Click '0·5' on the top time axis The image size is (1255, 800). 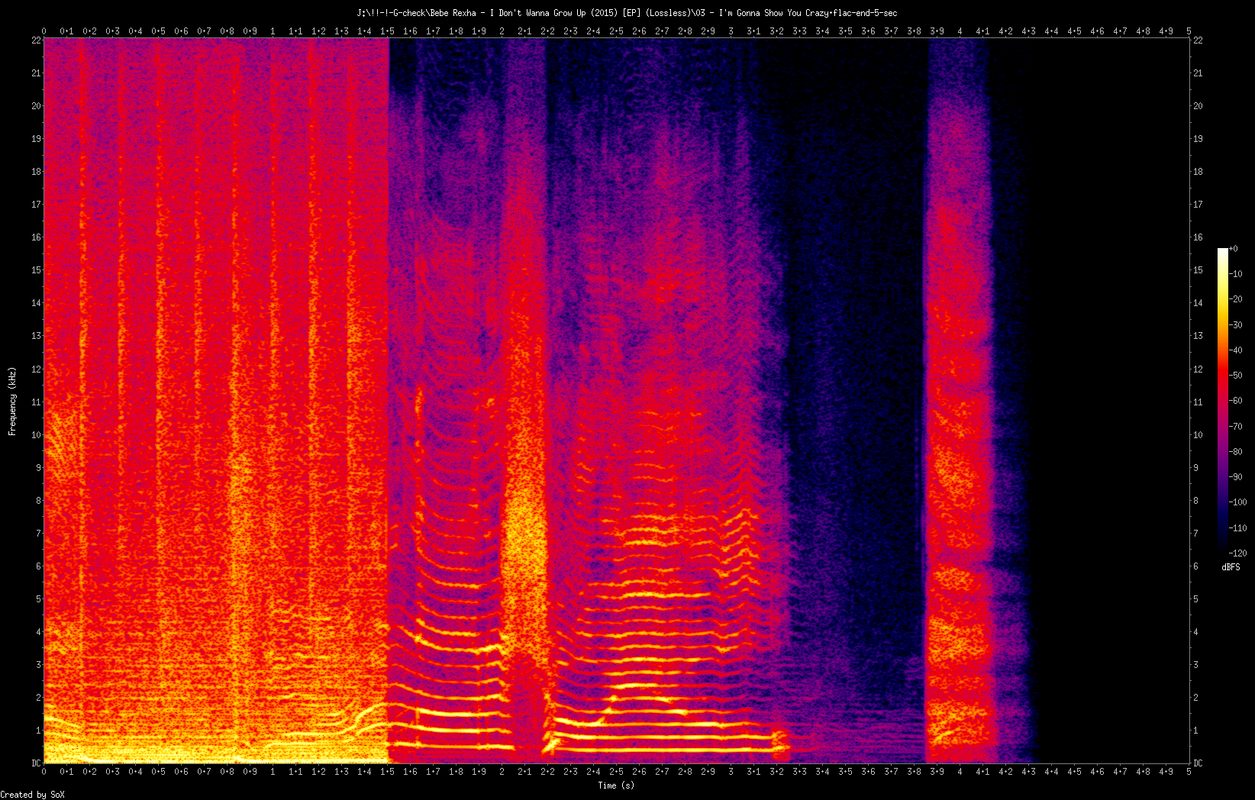(x=158, y=31)
